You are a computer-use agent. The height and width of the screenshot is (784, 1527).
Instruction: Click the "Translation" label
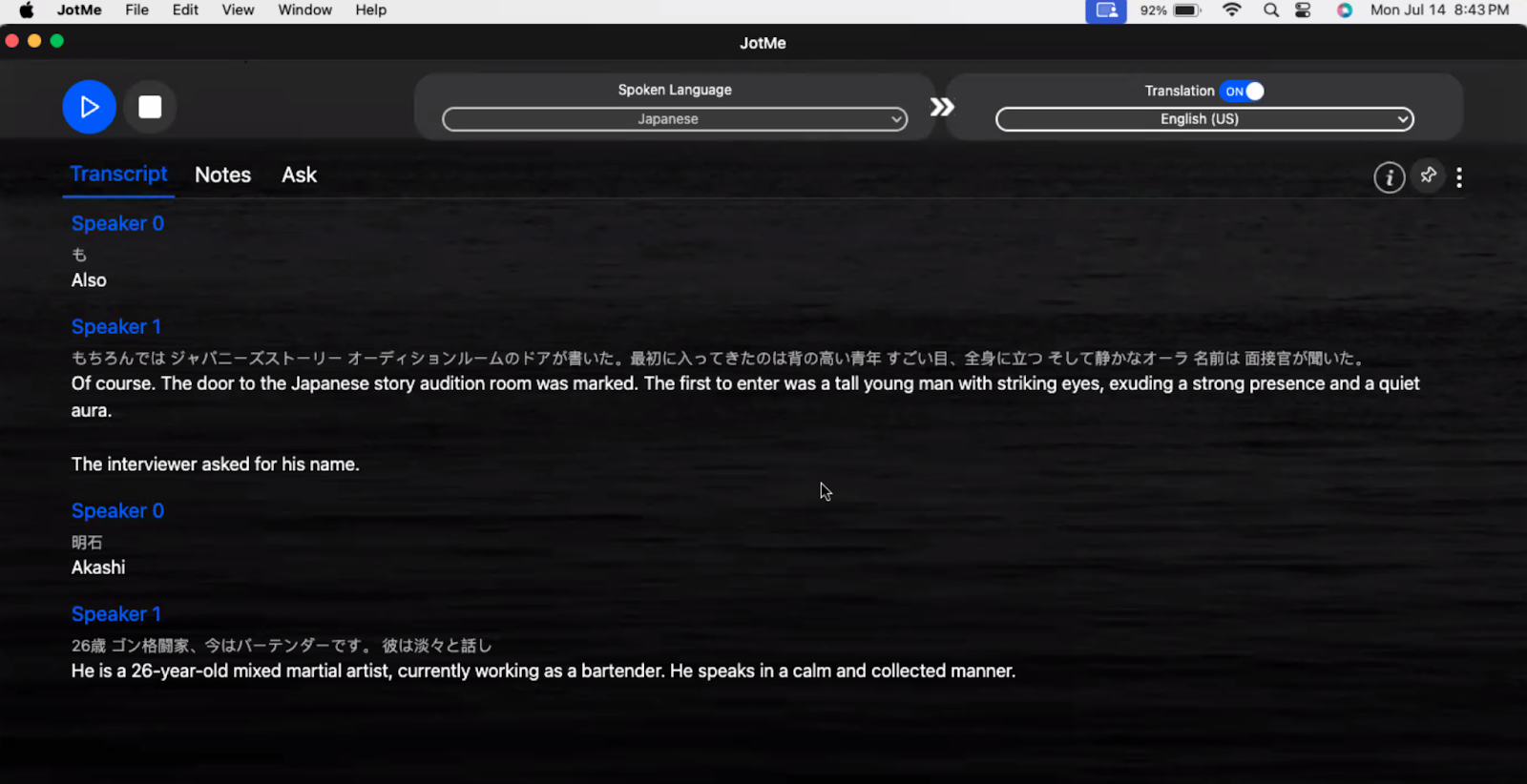pyautogui.click(x=1180, y=91)
